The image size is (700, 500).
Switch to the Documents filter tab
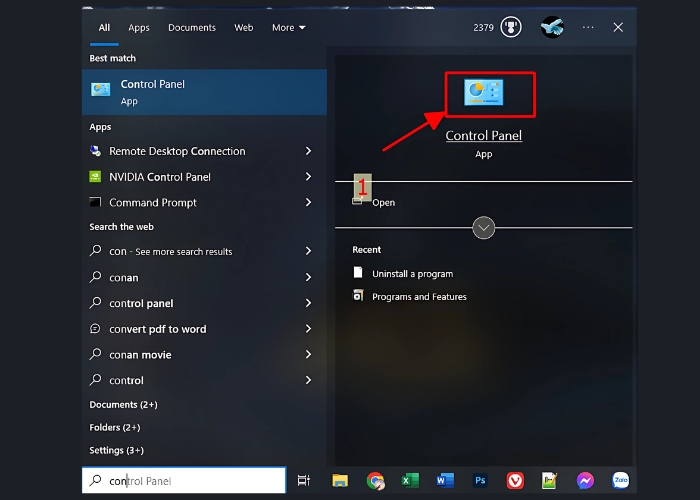click(191, 28)
